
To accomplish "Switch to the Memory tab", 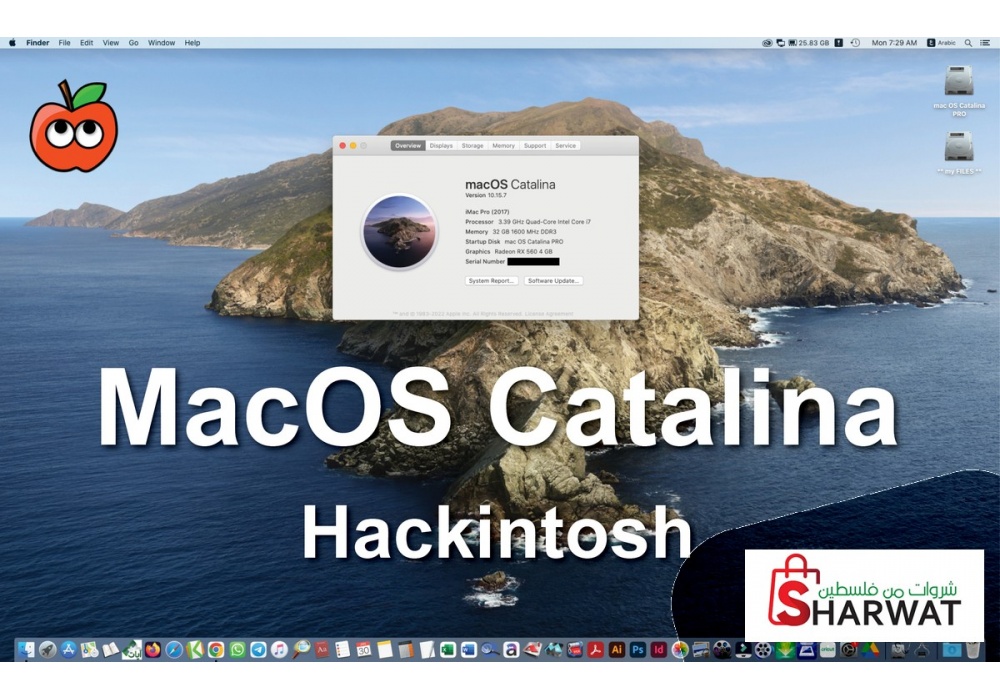I will pyautogui.click(x=503, y=145).
